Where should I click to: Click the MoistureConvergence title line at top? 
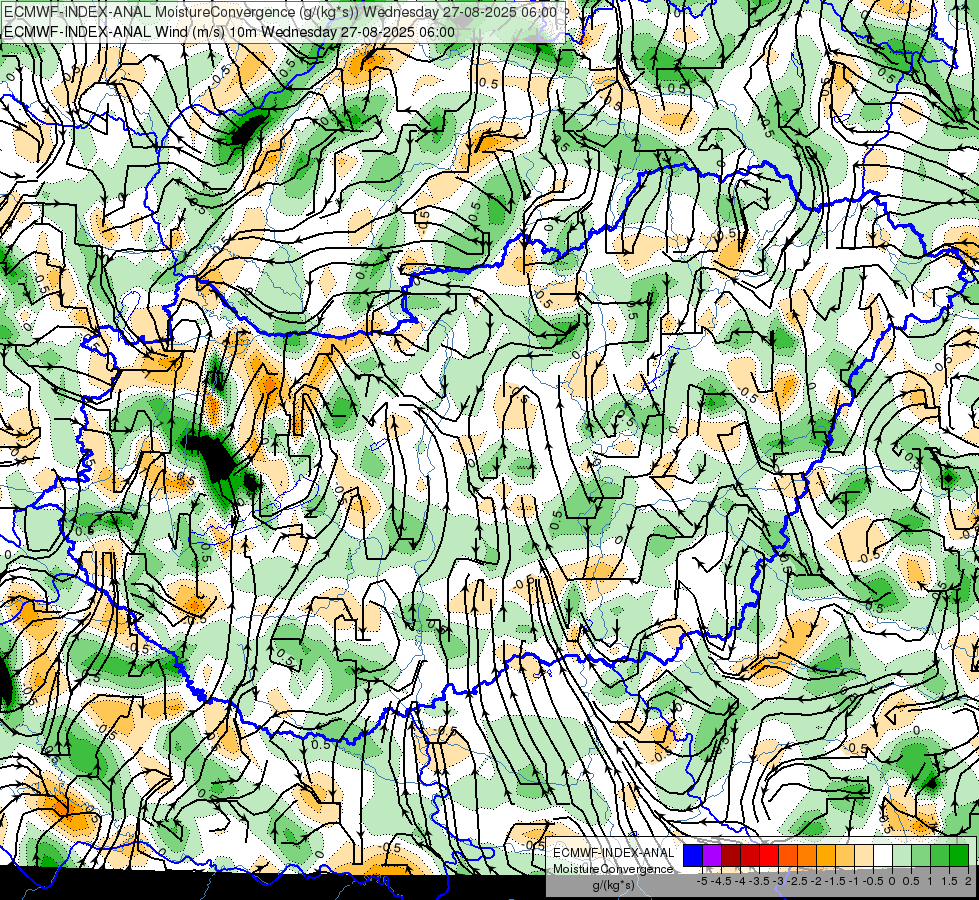click(280, 12)
